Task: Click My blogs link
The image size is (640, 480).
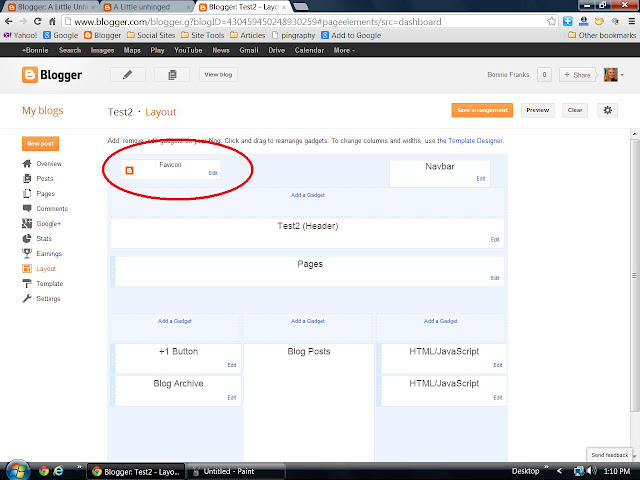Action: (43, 111)
